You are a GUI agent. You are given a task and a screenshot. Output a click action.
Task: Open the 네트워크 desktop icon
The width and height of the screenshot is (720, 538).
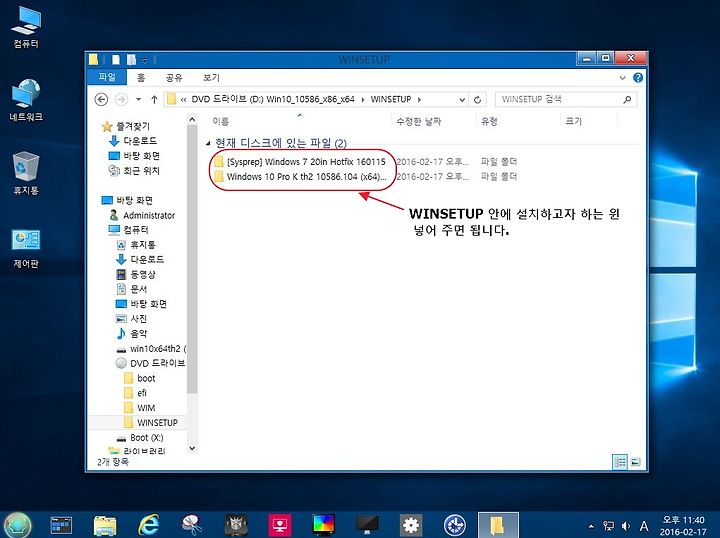[26, 100]
